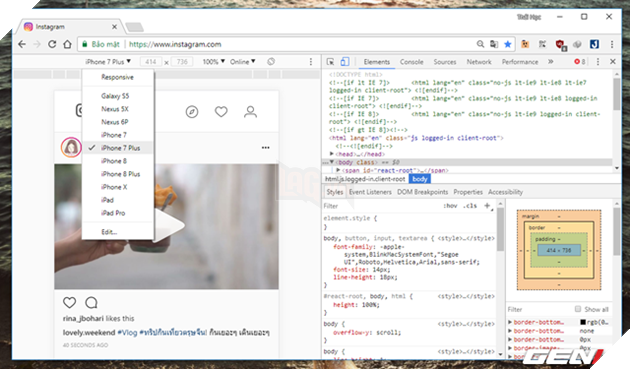Screen dimensions: 630x369
Task: Open the 100% zoom dropdown
Action: point(213,62)
